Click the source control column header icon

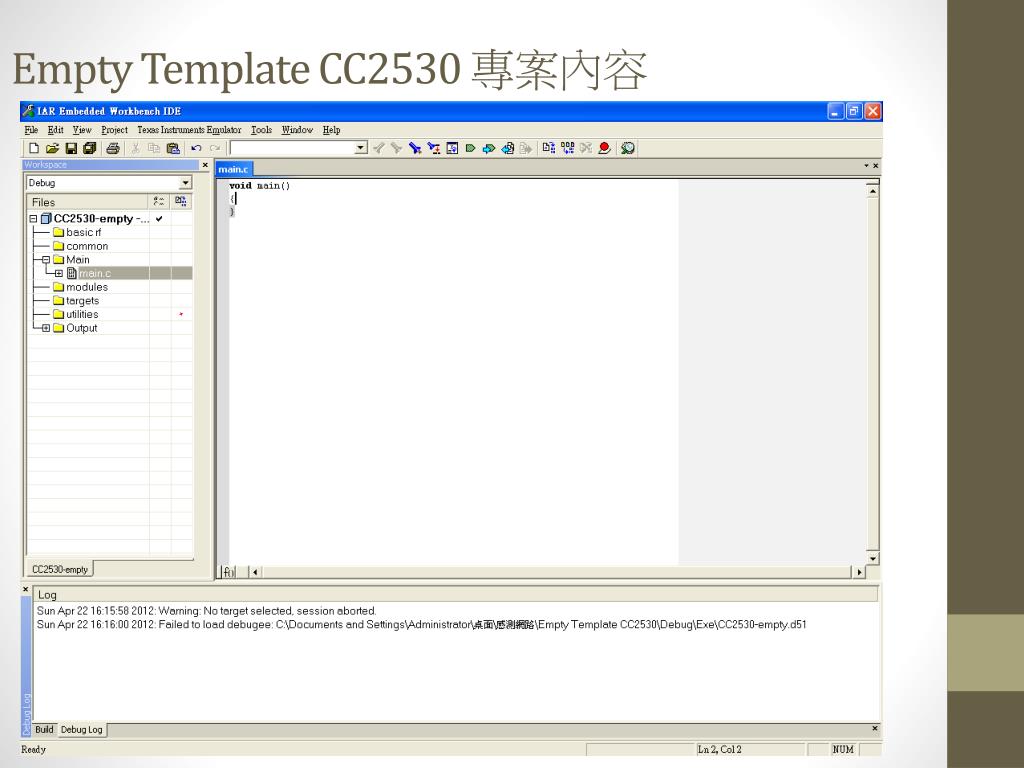pos(181,201)
